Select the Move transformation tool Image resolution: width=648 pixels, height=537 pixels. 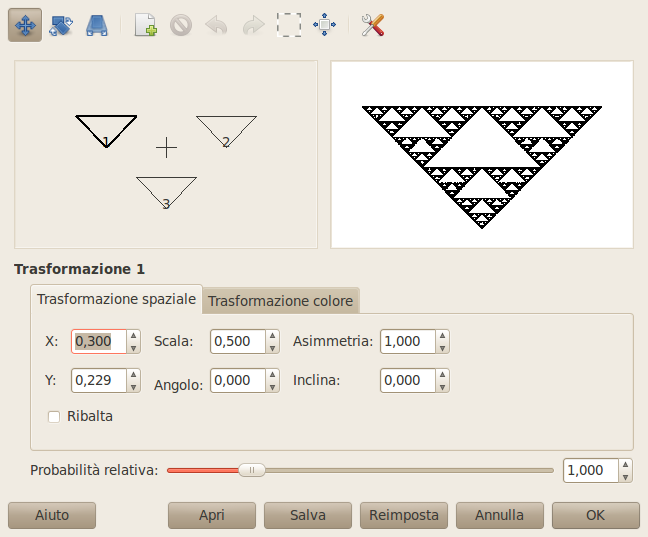(25, 25)
